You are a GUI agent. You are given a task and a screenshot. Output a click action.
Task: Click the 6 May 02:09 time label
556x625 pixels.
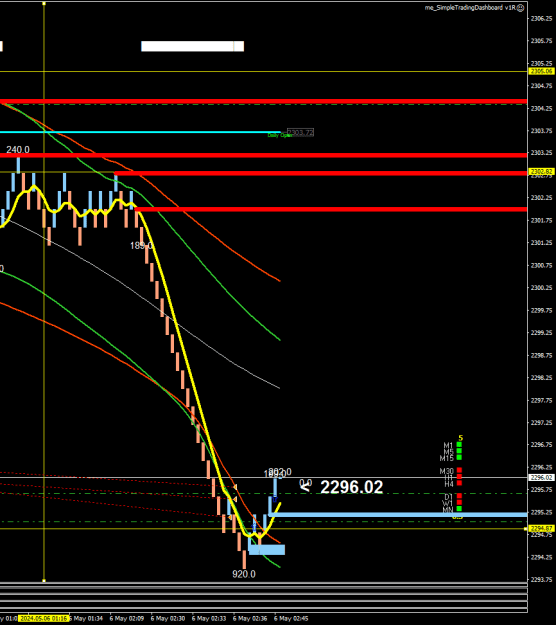coord(127,618)
